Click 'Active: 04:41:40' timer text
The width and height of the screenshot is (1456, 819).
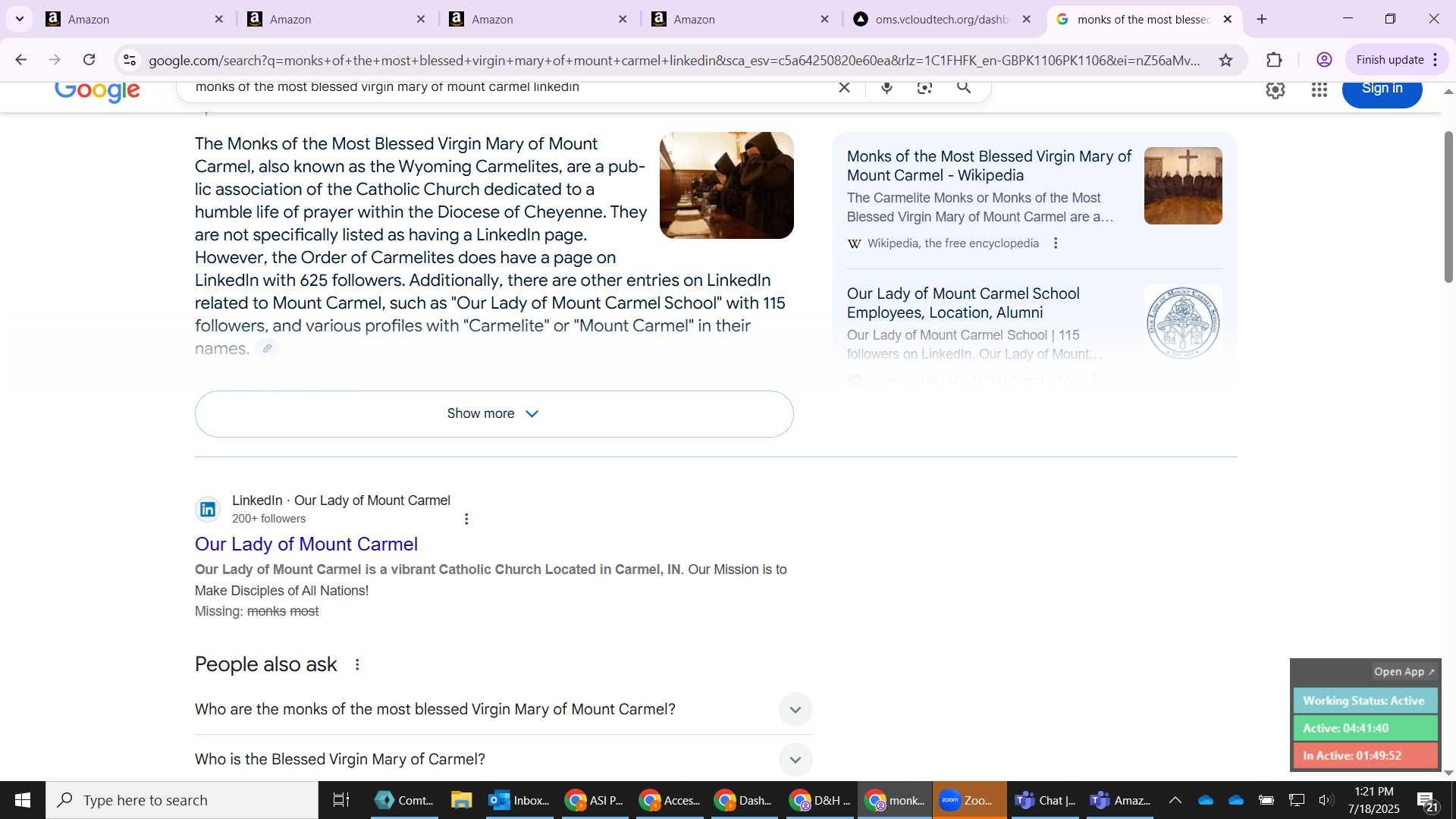(x=1346, y=728)
